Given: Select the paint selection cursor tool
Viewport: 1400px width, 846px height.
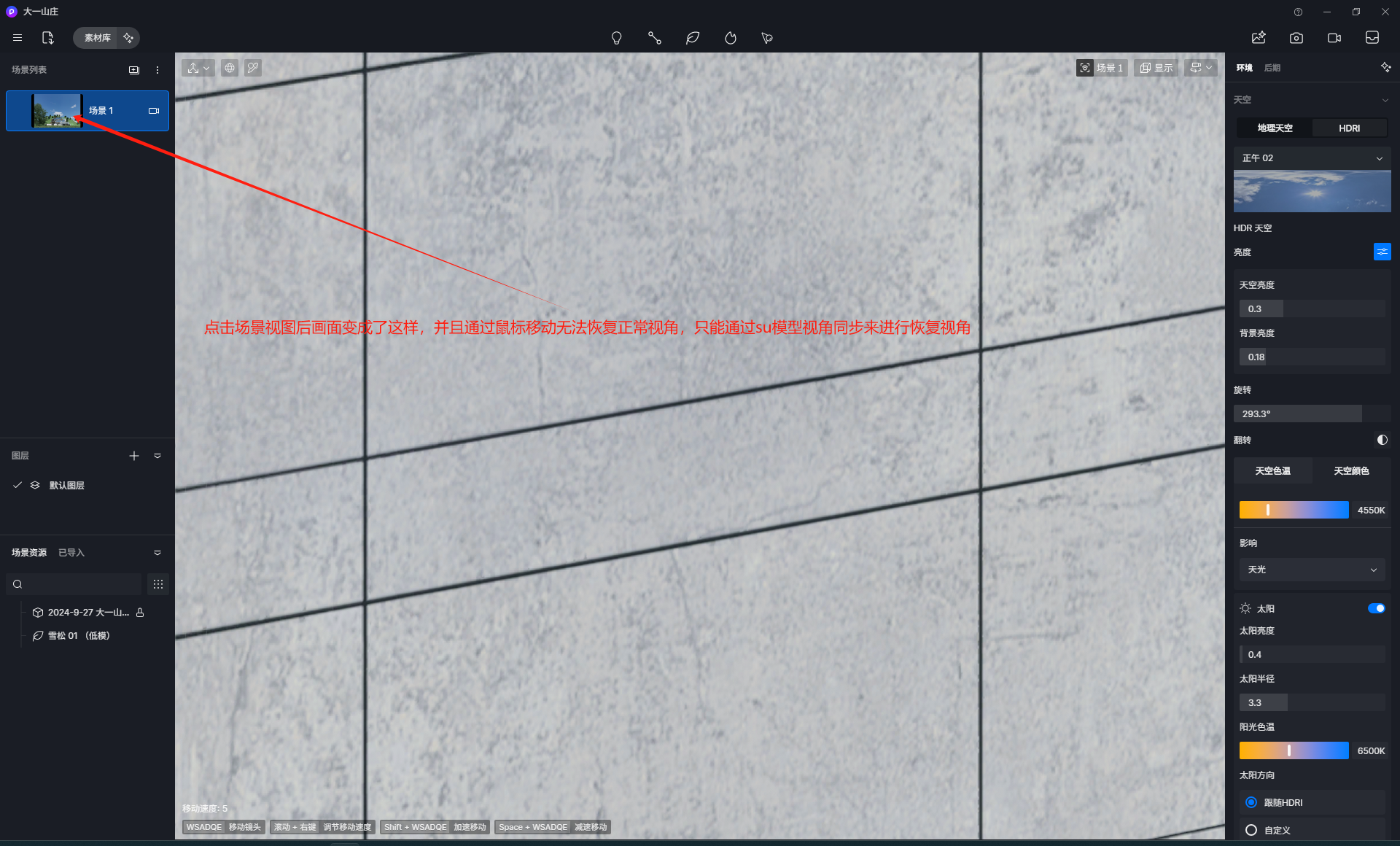Looking at the screenshot, I should tap(767, 38).
